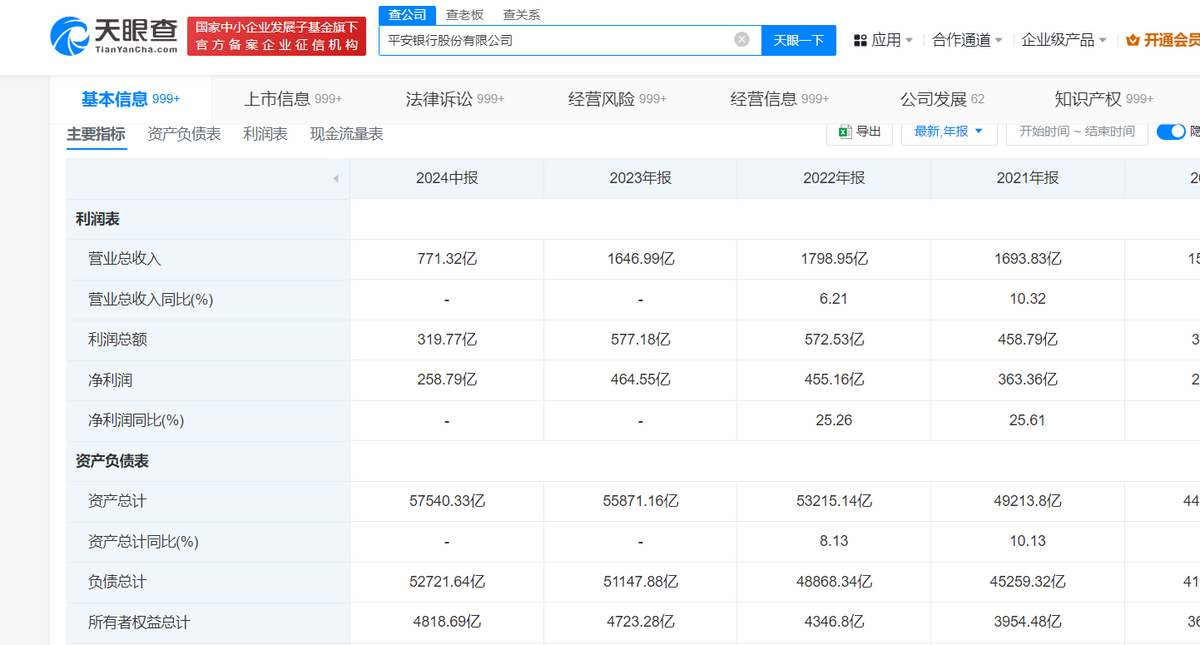Click the 48868.34亿 liabilities cell

834,581
